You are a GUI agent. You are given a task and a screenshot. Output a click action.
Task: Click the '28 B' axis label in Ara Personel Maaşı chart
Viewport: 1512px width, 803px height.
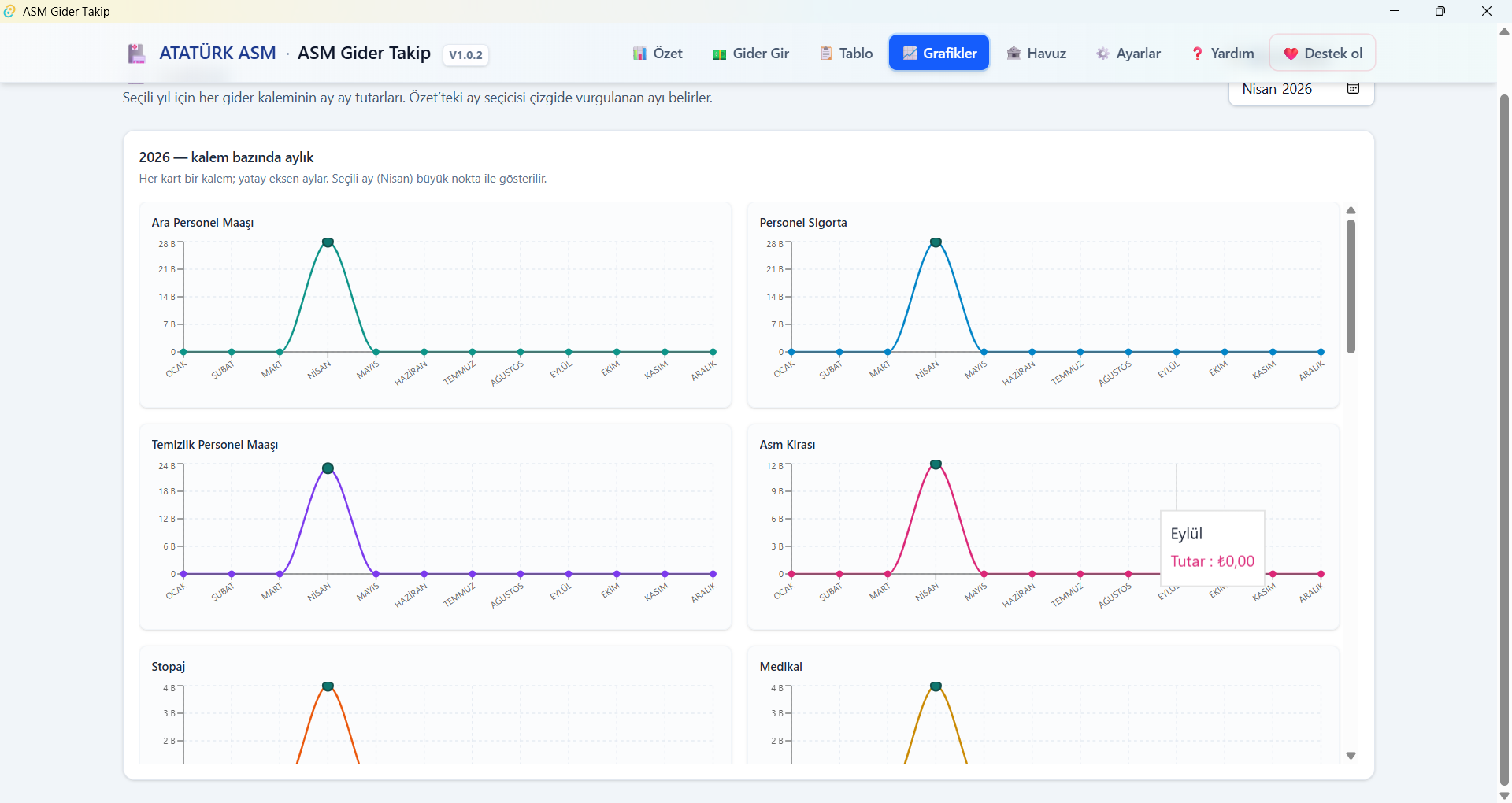point(167,244)
